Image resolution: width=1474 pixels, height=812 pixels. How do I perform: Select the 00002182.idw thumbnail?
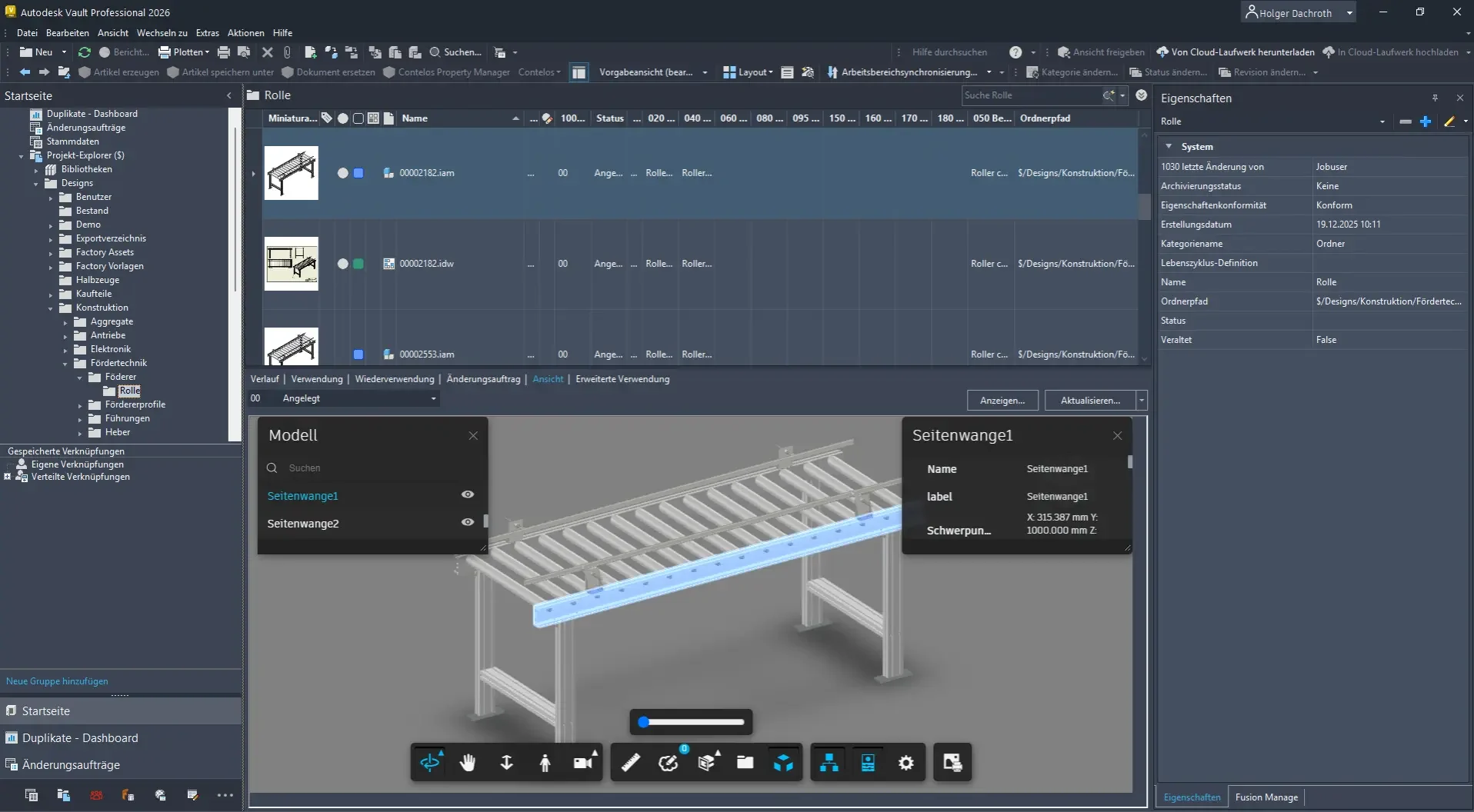[x=292, y=264]
